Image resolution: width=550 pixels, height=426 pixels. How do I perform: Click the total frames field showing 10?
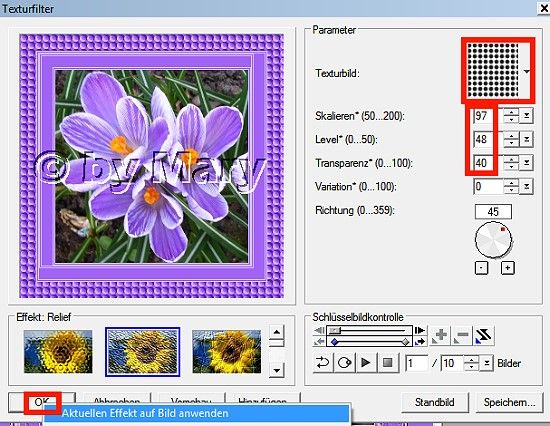pyautogui.click(x=452, y=363)
